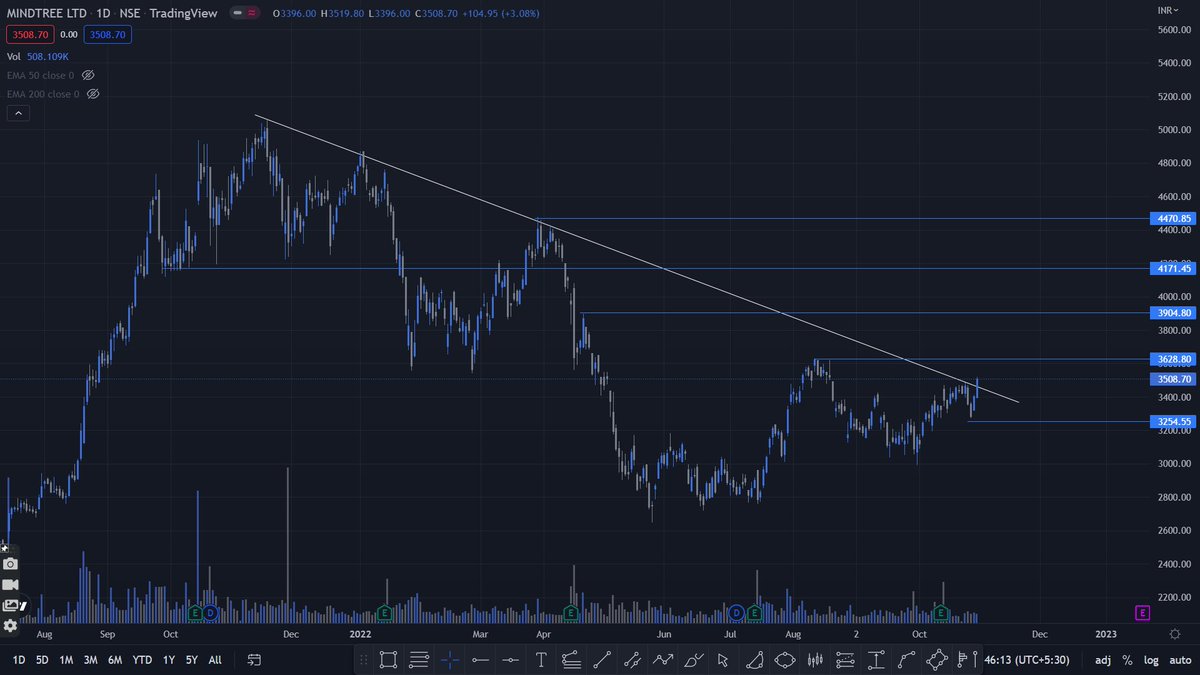Select the 3904.80 horizontal level label
The width and height of the screenshot is (1200, 675).
1172,313
